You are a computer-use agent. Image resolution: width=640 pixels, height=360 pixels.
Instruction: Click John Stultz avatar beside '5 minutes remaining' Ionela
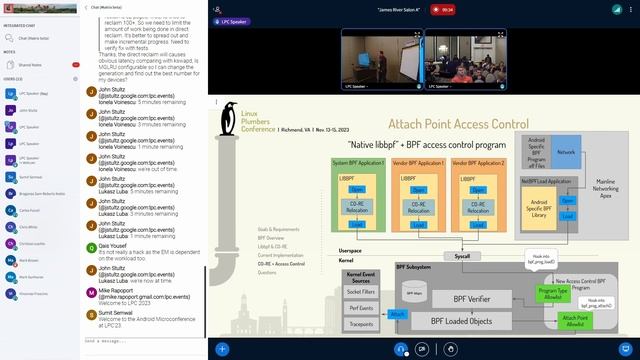point(91,91)
